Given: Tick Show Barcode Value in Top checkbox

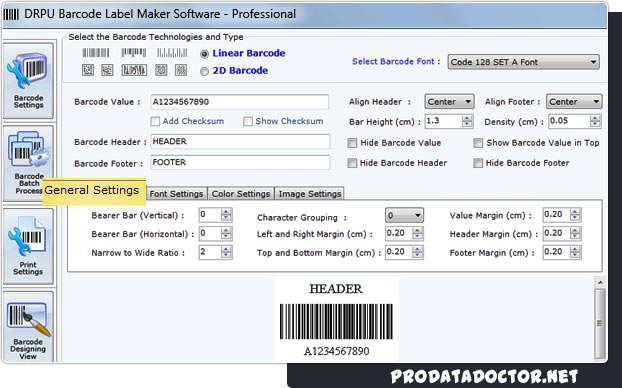Looking at the screenshot, I should 478,143.
